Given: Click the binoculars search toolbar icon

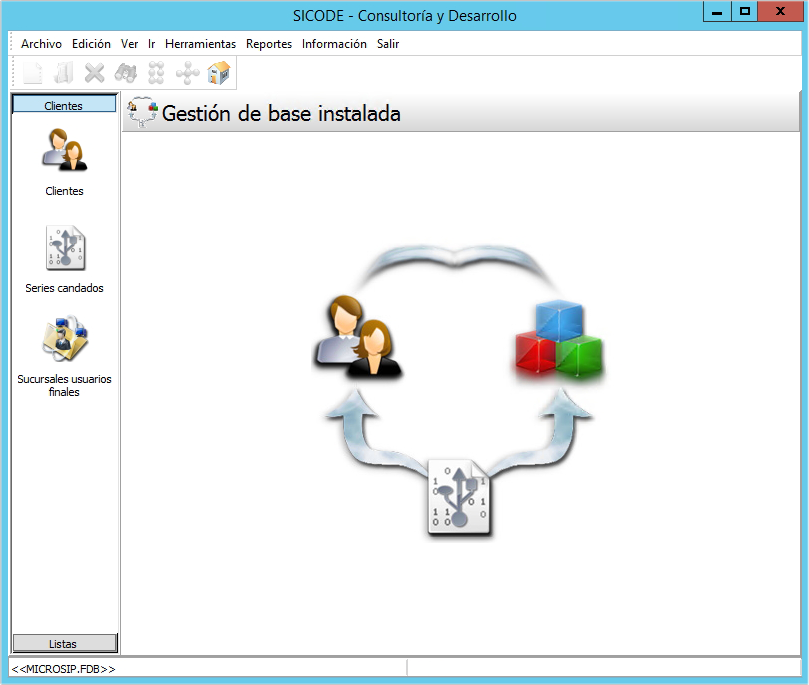Looking at the screenshot, I should point(126,73).
